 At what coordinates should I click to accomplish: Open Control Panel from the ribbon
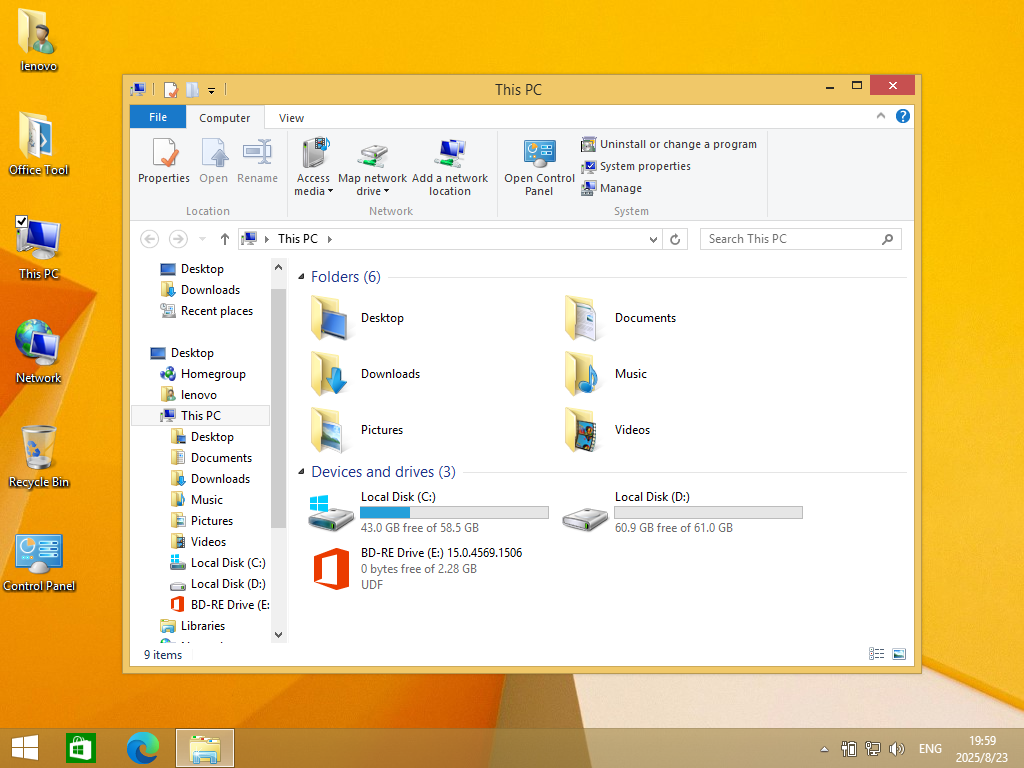(x=539, y=156)
